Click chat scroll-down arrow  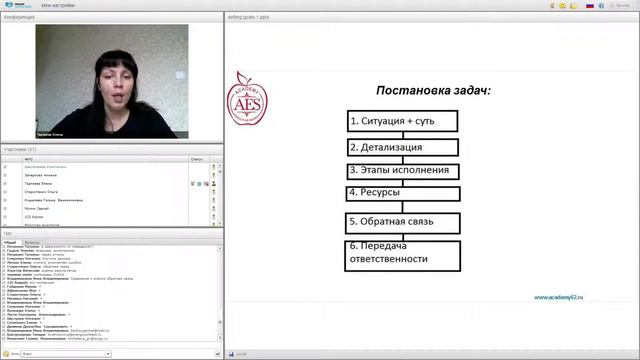(x=220, y=338)
